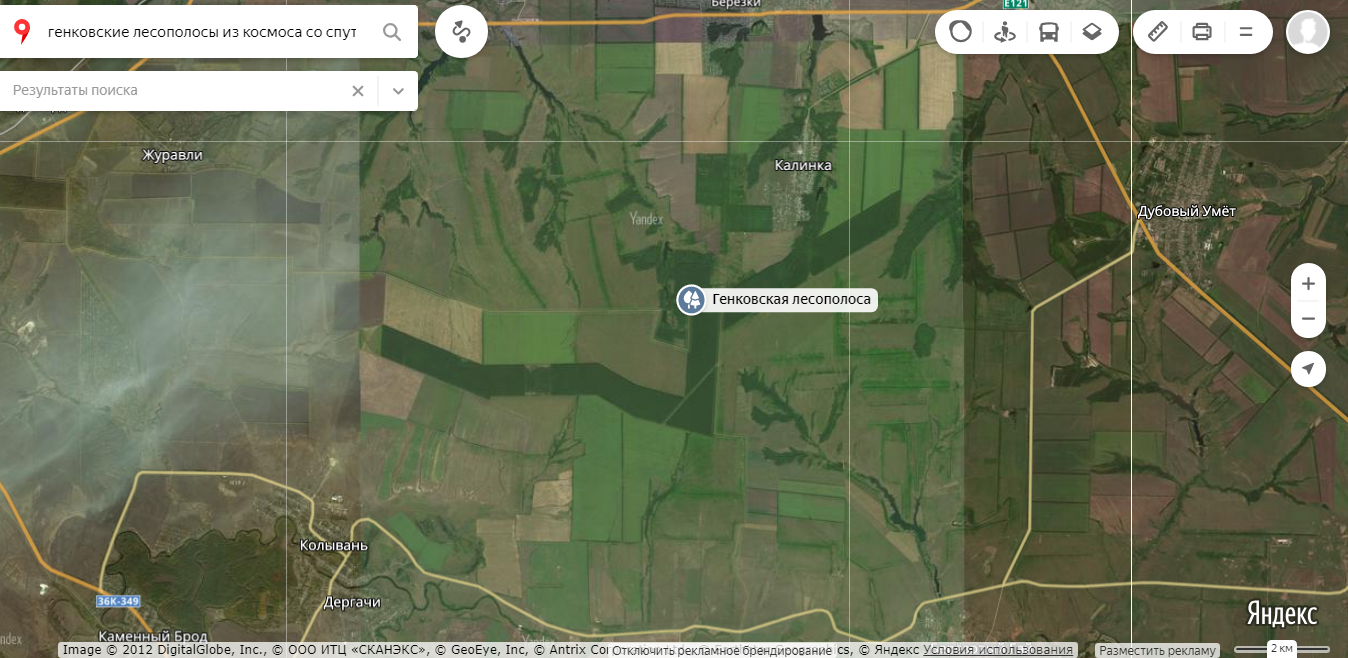Zoom in with plus button

coord(1308,283)
